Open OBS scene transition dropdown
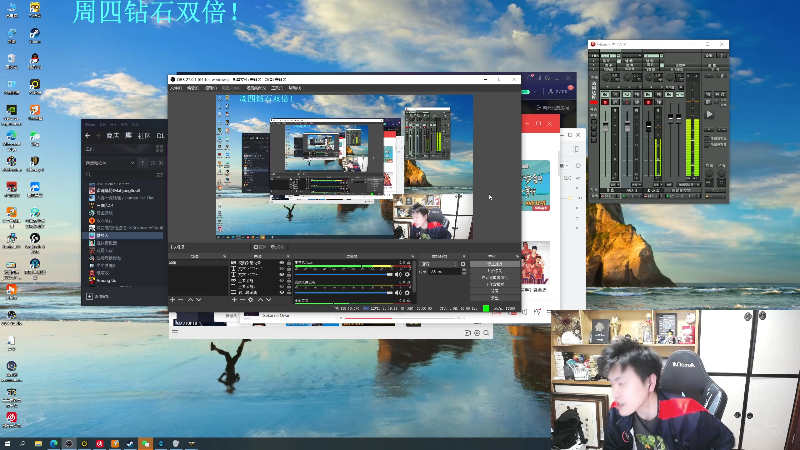Screen dimensions: 800x450 click(439, 264)
